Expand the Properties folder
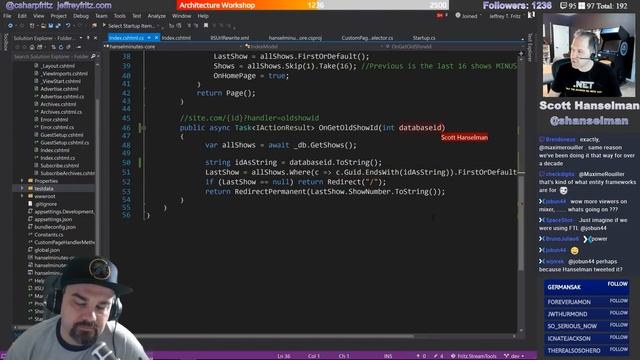This screenshot has height=360, width=640. (22, 181)
